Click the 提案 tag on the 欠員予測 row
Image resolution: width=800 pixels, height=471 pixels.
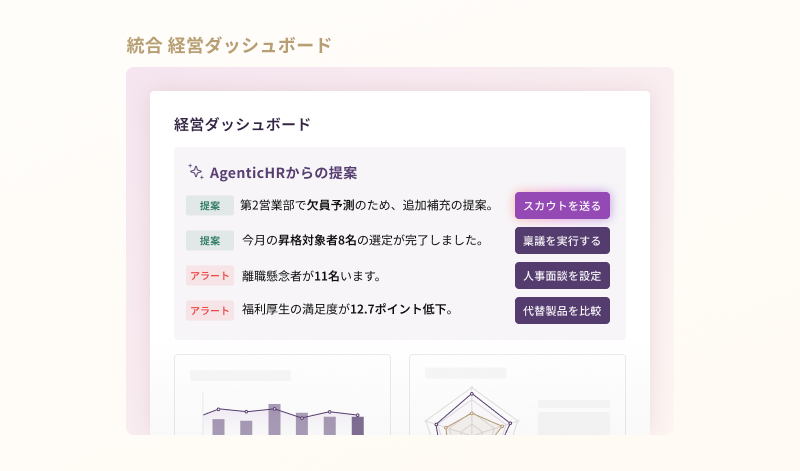pyautogui.click(x=209, y=206)
